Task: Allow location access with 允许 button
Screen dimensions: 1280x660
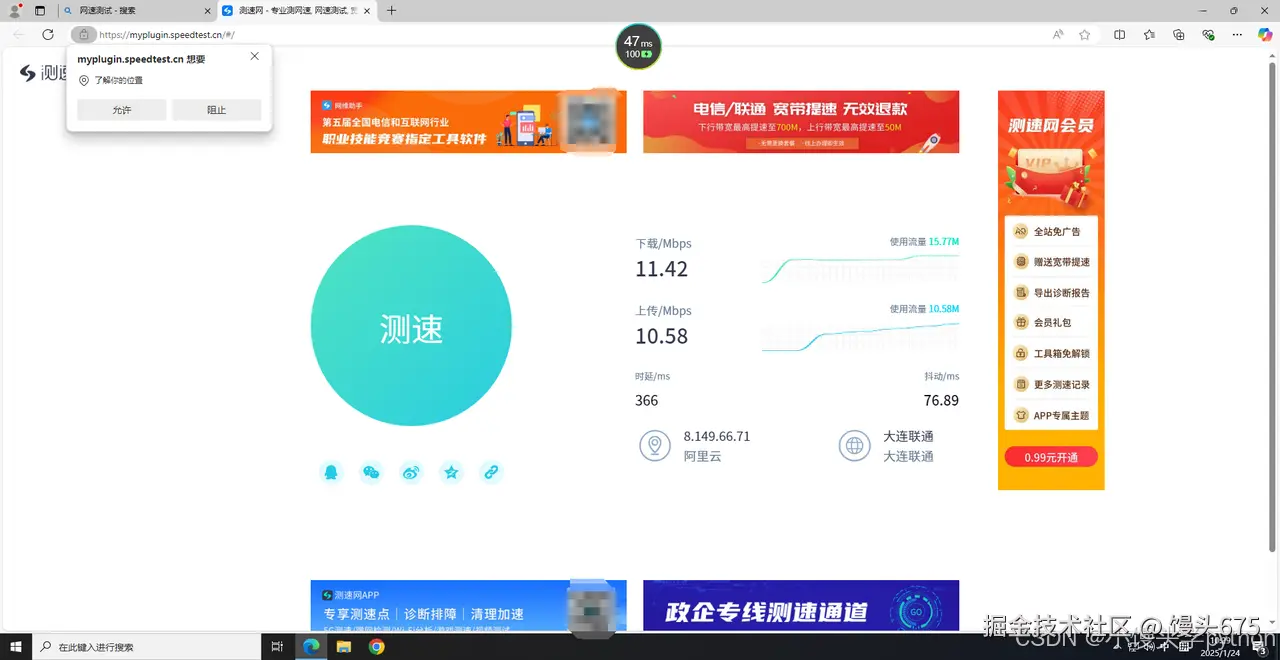Action: click(x=121, y=110)
